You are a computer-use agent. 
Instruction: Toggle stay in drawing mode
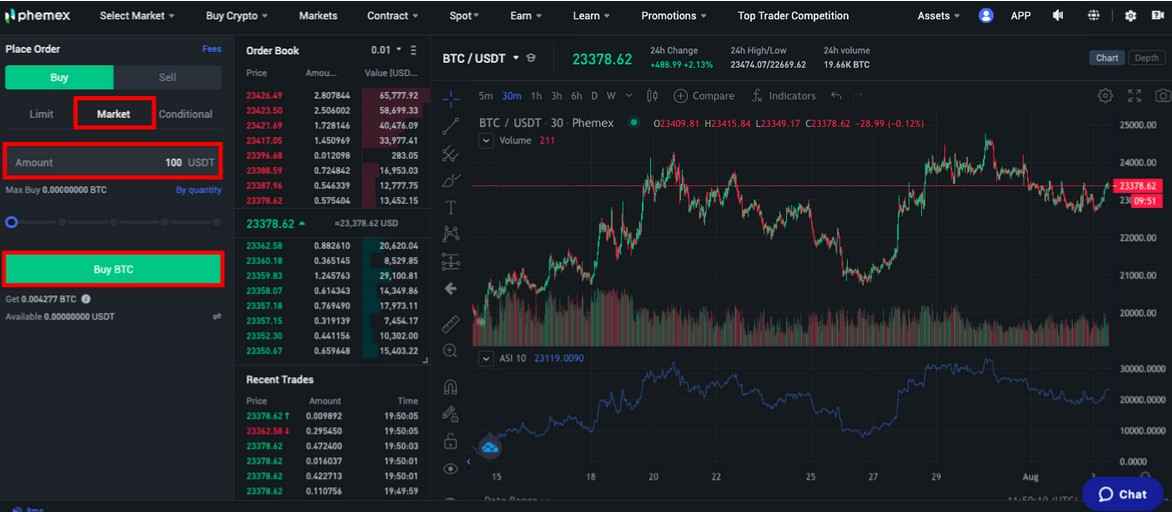(451, 413)
